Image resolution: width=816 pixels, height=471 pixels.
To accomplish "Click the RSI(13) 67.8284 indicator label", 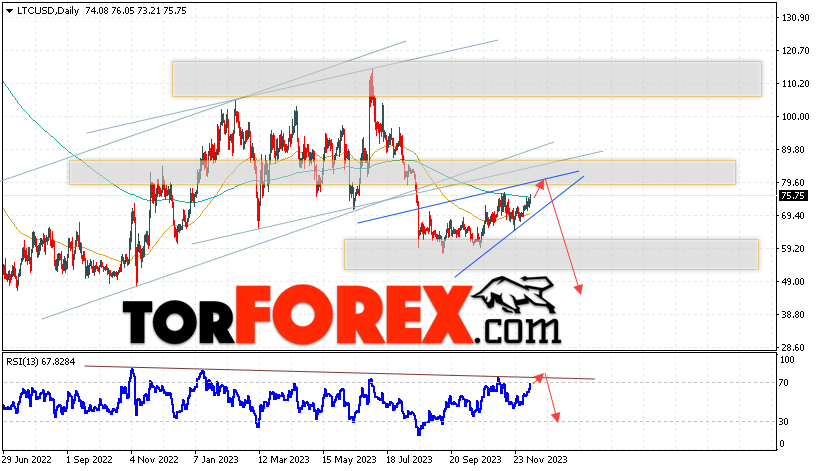I will click(x=41, y=362).
